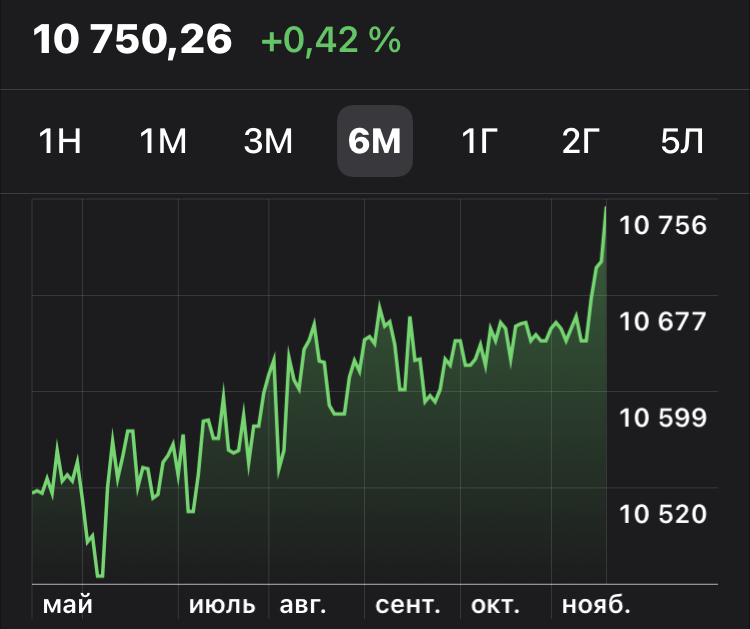Viewport: 750px width, 629px height.
Task: Select the 10 599 axis label
Action: [x=663, y=417]
